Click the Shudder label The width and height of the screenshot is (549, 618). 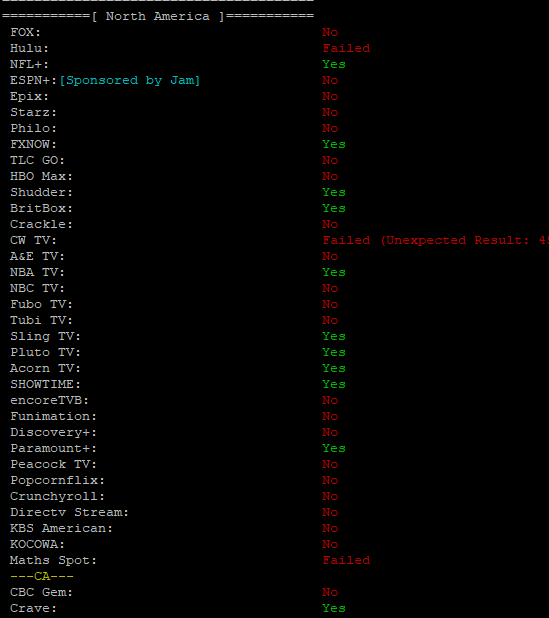coord(41,192)
